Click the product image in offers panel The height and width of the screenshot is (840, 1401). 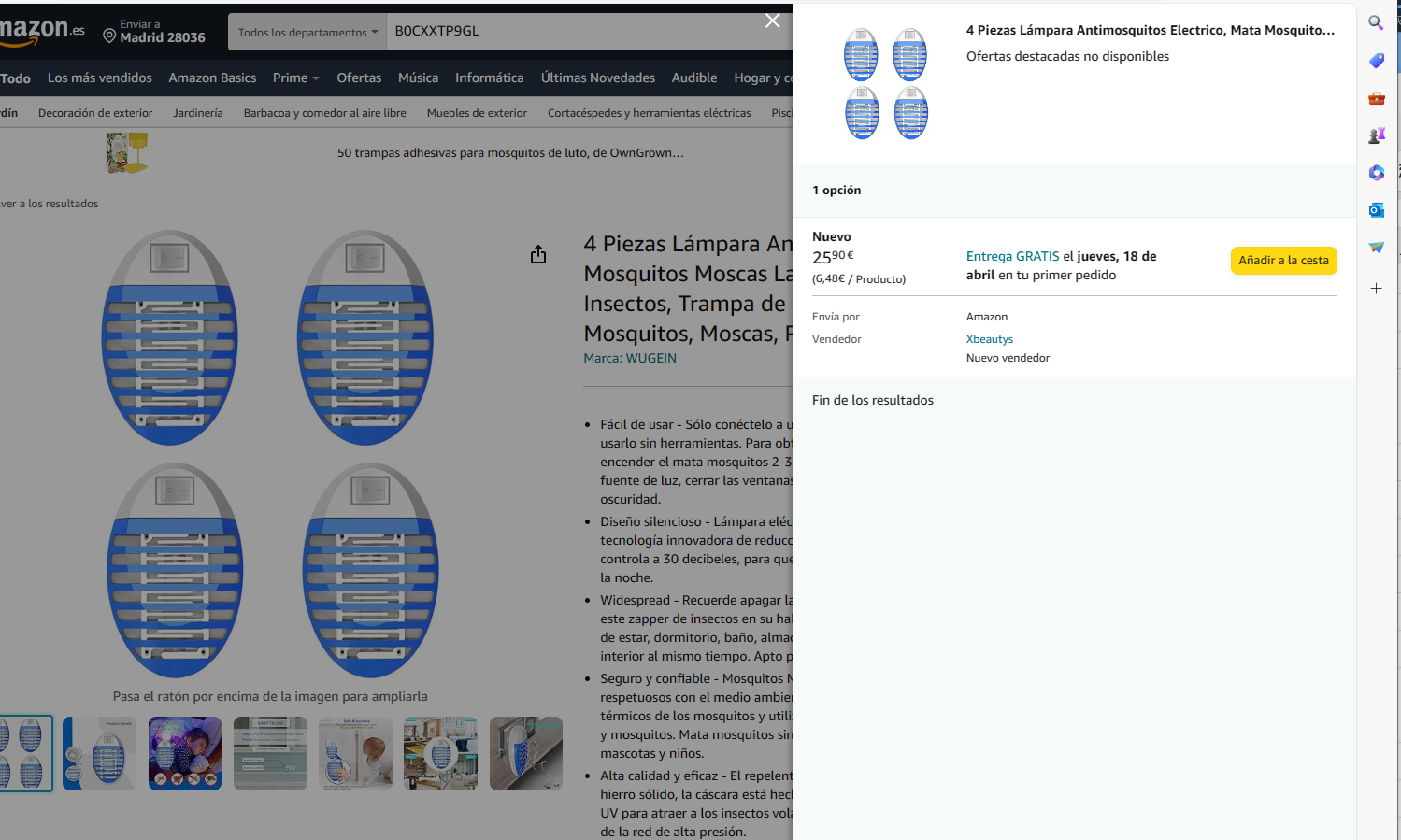(x=885, y=83)
